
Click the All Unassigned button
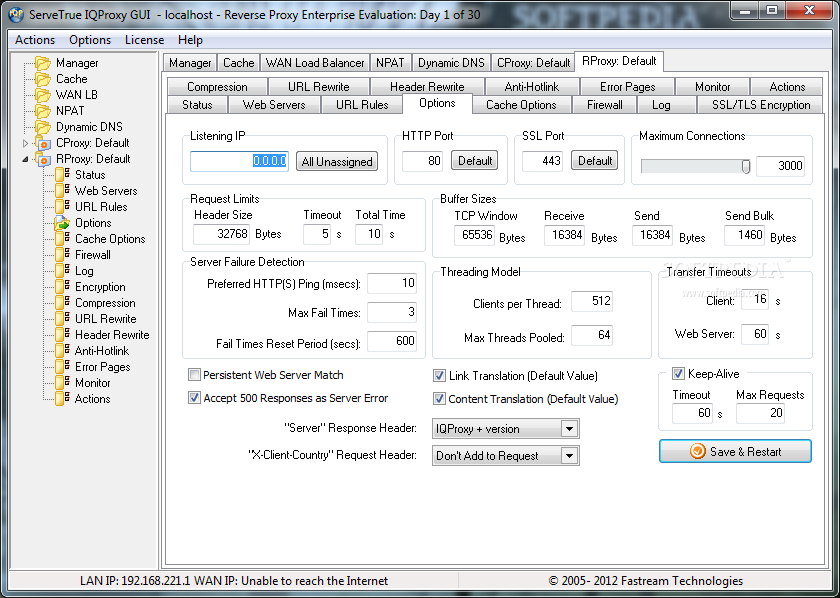[337, 161]
